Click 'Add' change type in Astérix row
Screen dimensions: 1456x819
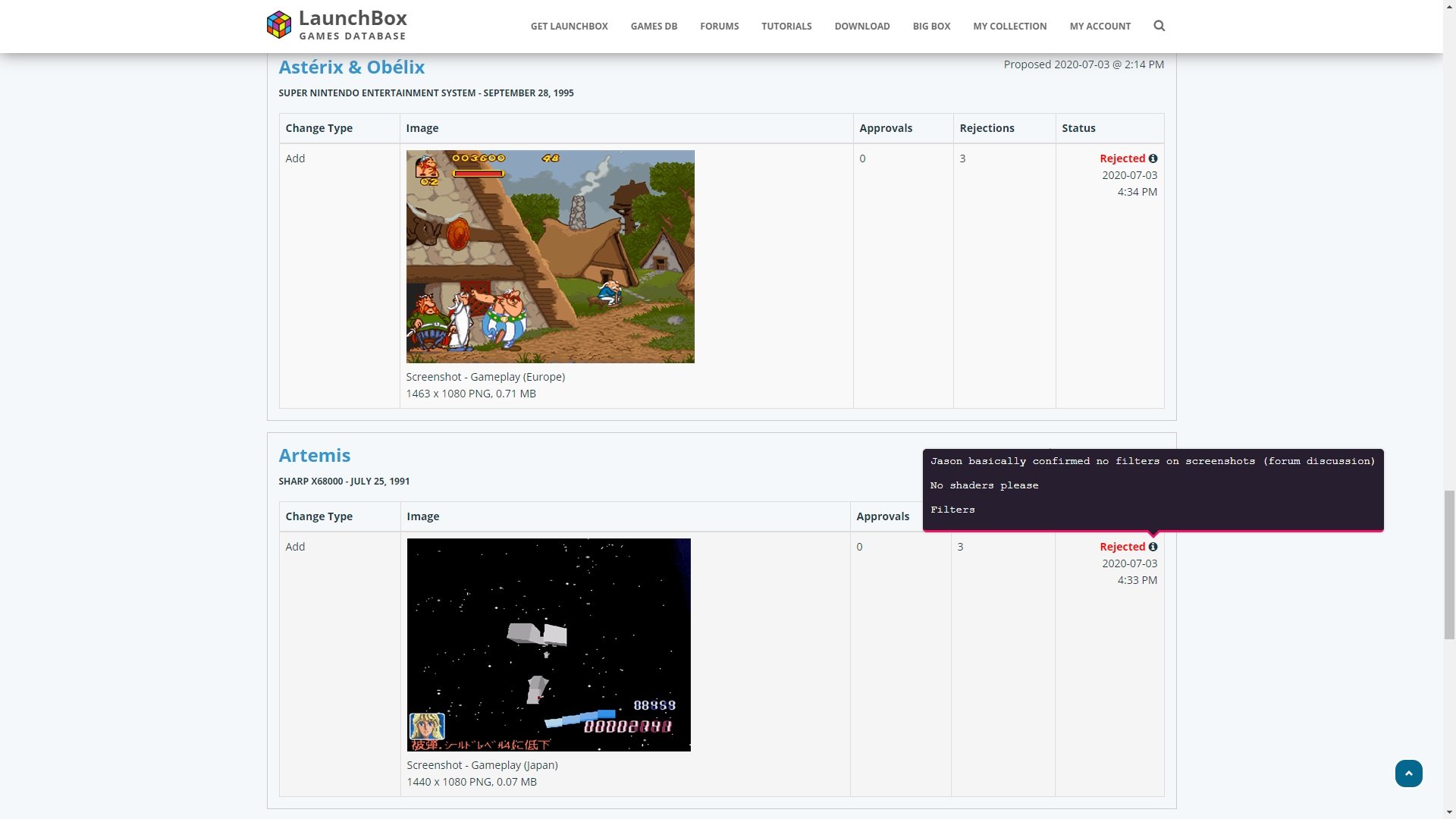tap(295, 158)
